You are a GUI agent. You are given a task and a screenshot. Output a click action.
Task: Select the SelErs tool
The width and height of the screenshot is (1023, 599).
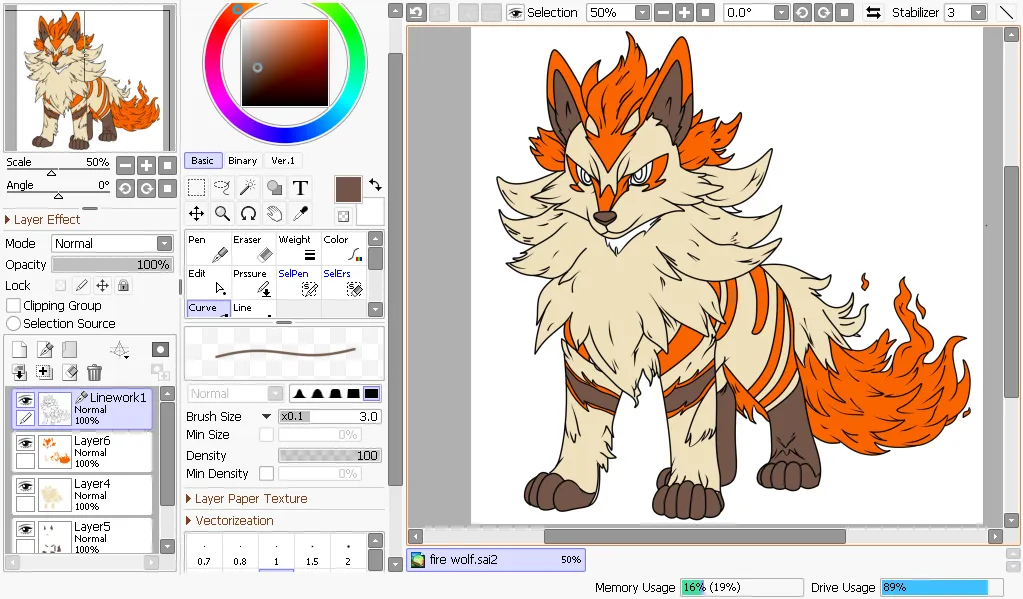pyautogui.click(x=343, y=282)
